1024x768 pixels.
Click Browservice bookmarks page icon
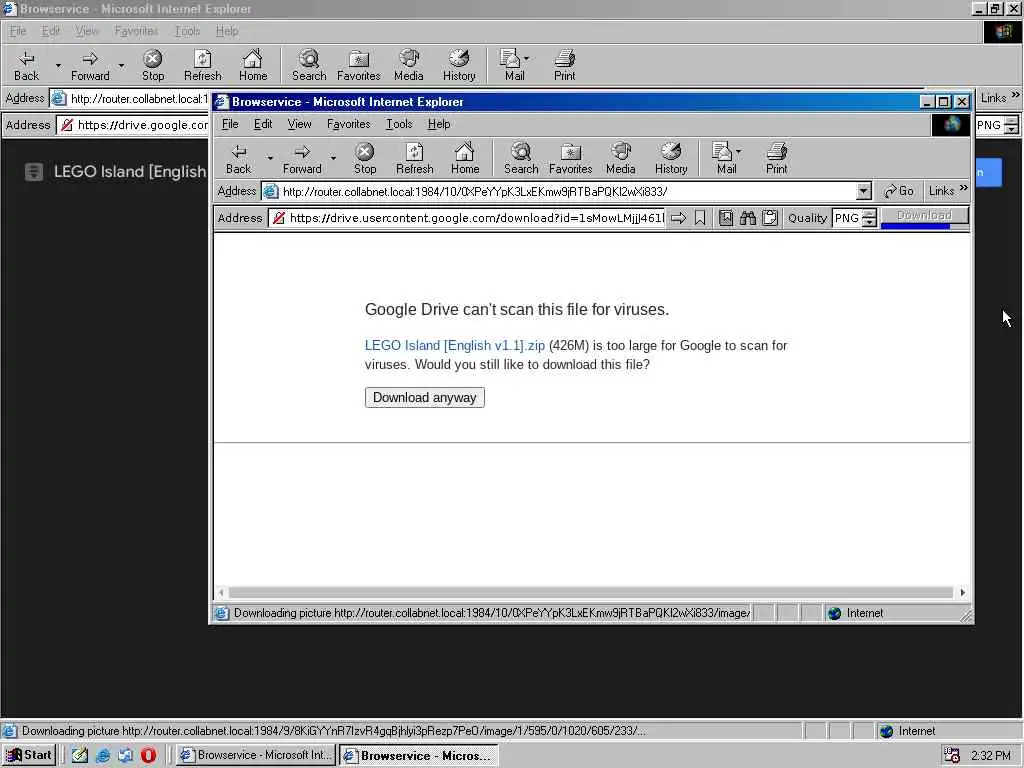(726, 218)
